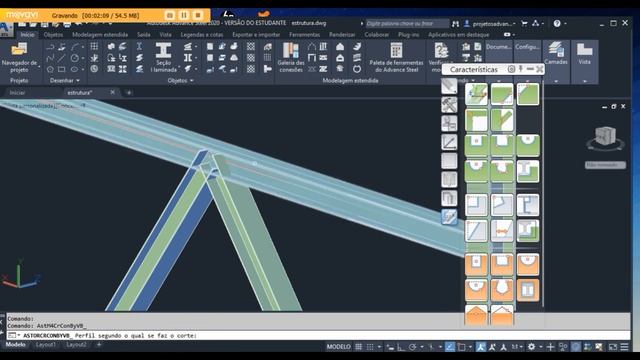Toggle snap mode in status bar
The height and width of the screenshot is (360, 640).
coord(370,347)
